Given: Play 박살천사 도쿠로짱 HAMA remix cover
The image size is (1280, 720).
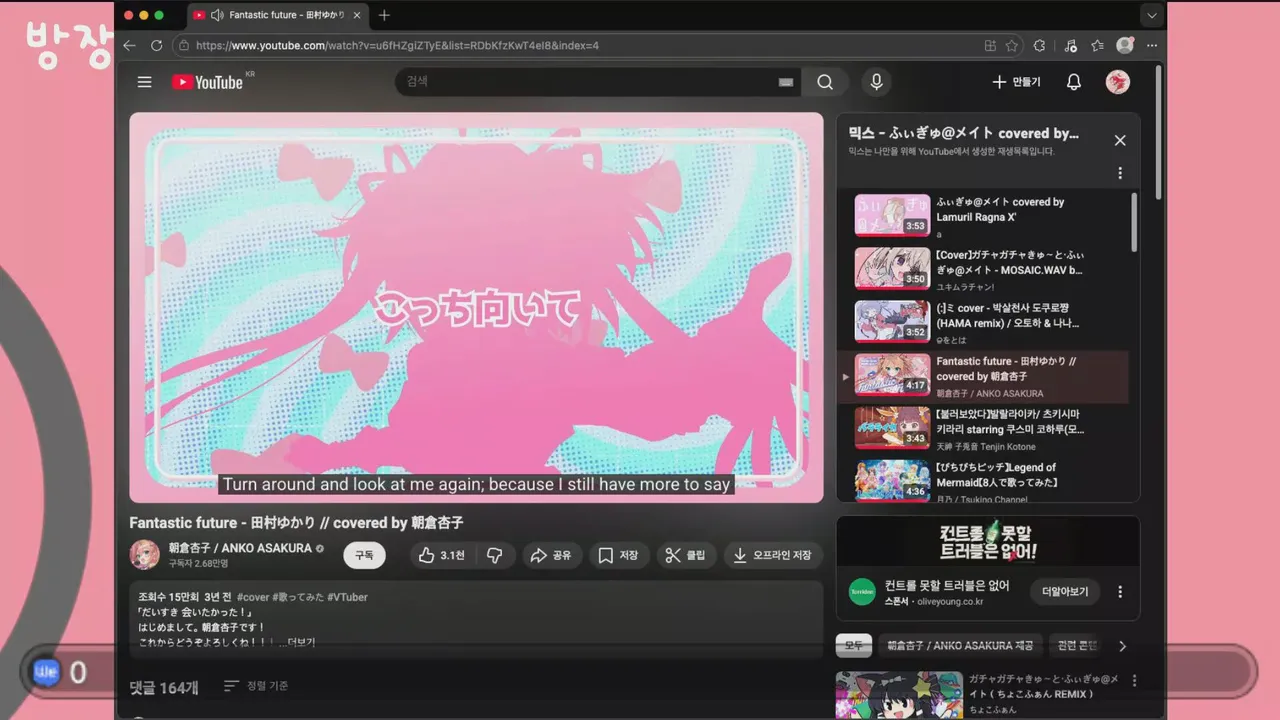Looking at the screenshot, I should point(984,321).
